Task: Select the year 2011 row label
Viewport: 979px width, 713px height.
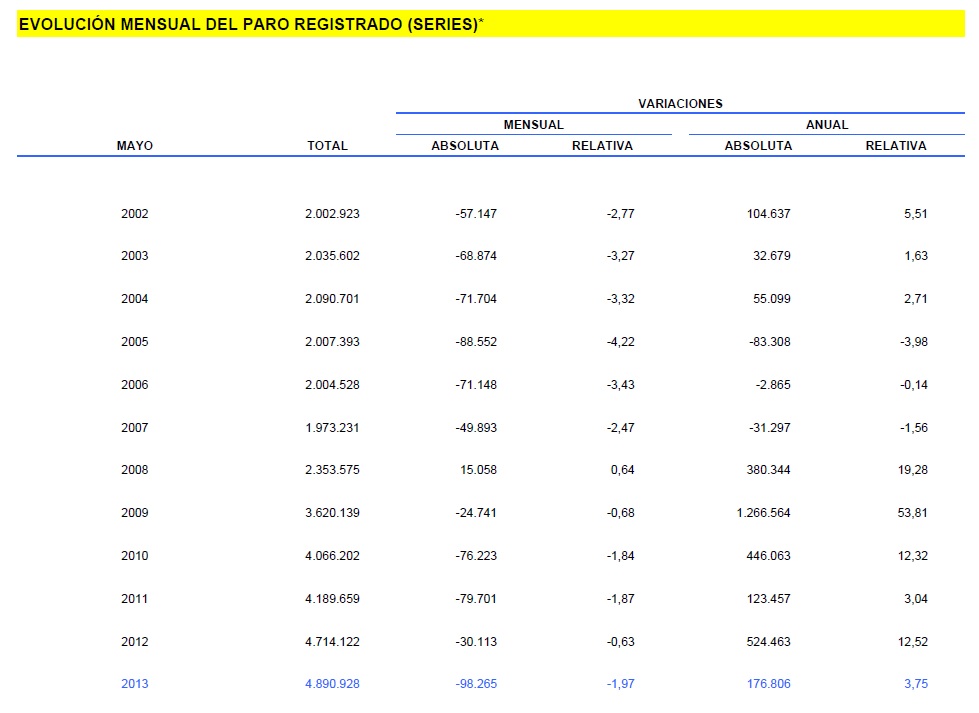Action: tap(135, 599)
